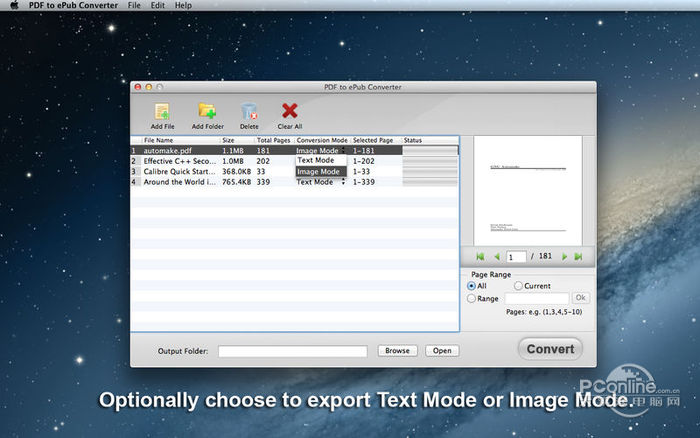Select the Around the World i... row

point(294,182)
